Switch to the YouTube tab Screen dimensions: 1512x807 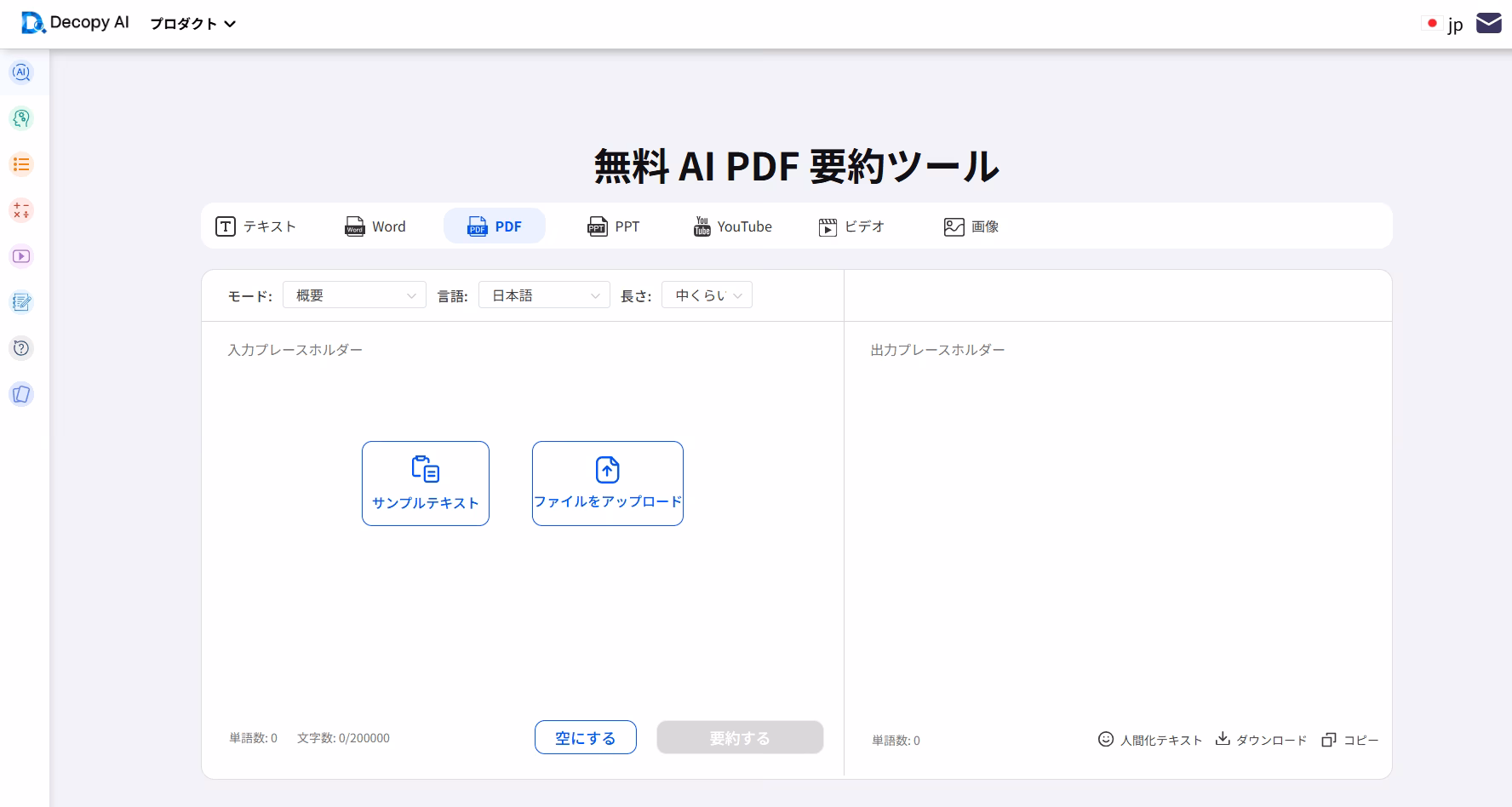733,226
